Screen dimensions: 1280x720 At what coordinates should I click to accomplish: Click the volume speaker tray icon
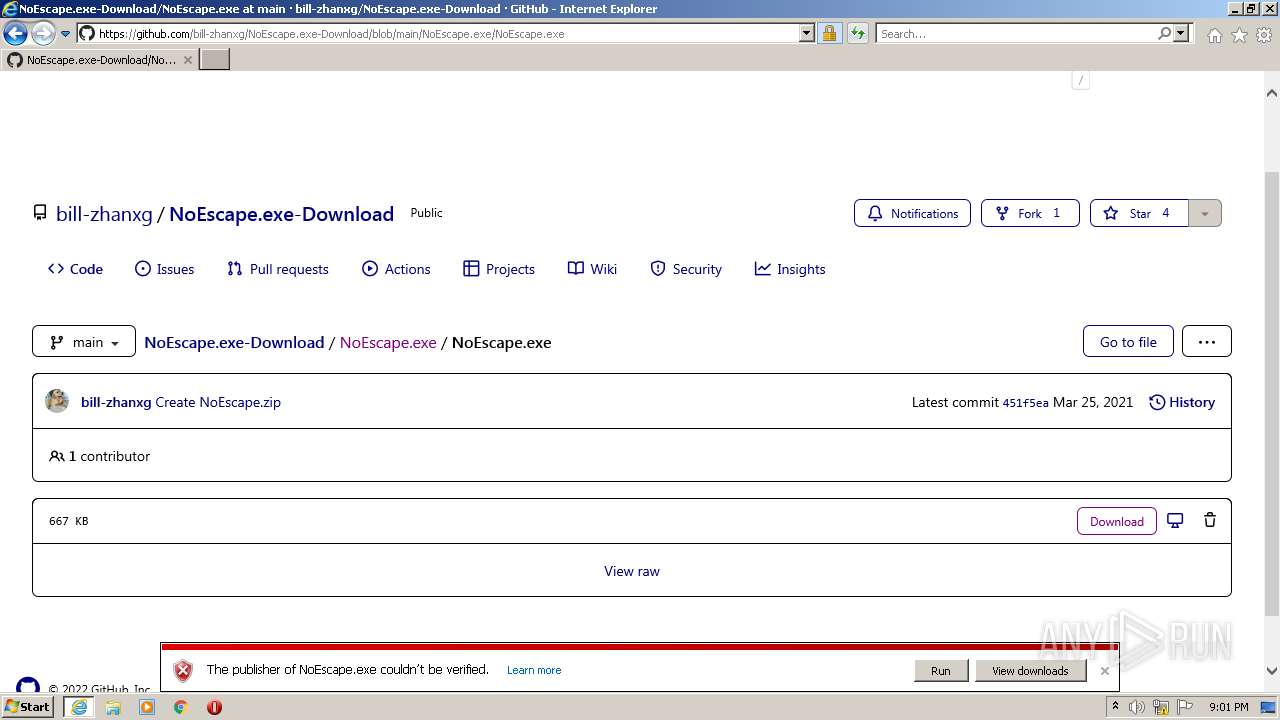click(x=1137, y=707)
